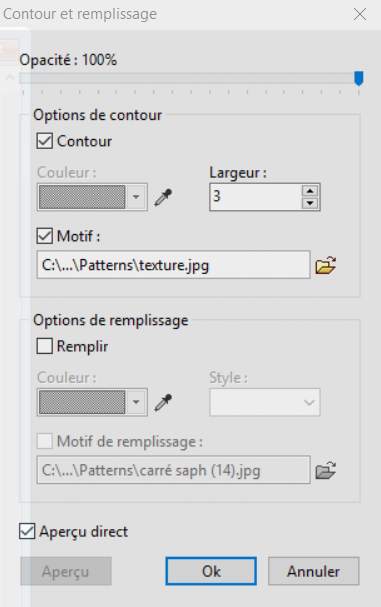Click the Annuler button

click(314, 571)
